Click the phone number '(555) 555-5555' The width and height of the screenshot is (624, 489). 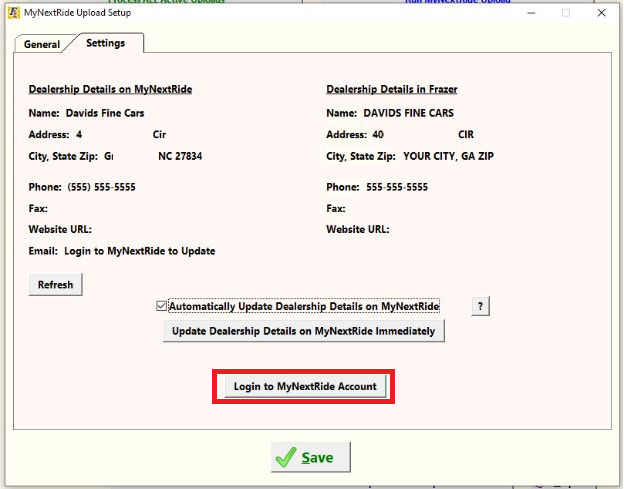[101, 187]
